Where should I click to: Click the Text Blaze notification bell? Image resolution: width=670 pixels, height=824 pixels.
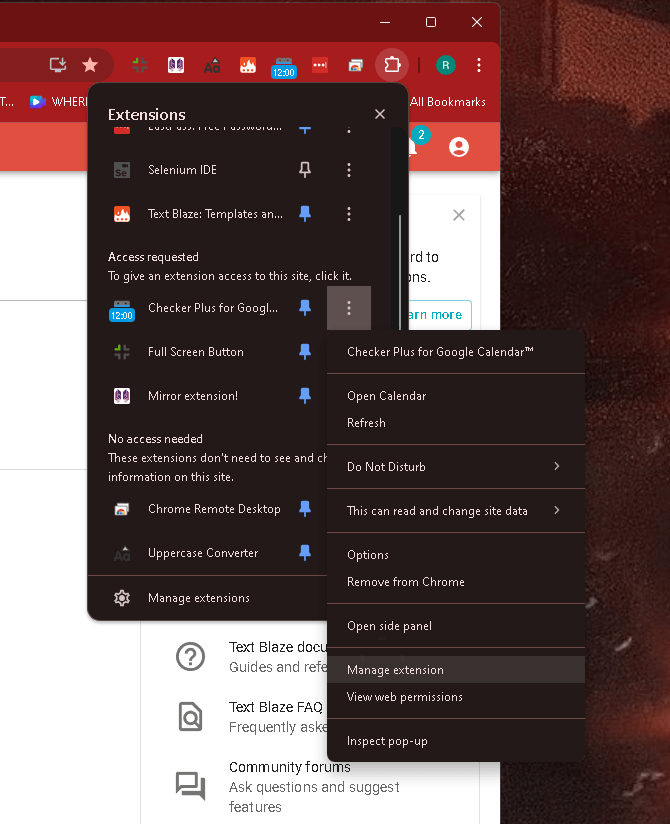pos(415,146)
